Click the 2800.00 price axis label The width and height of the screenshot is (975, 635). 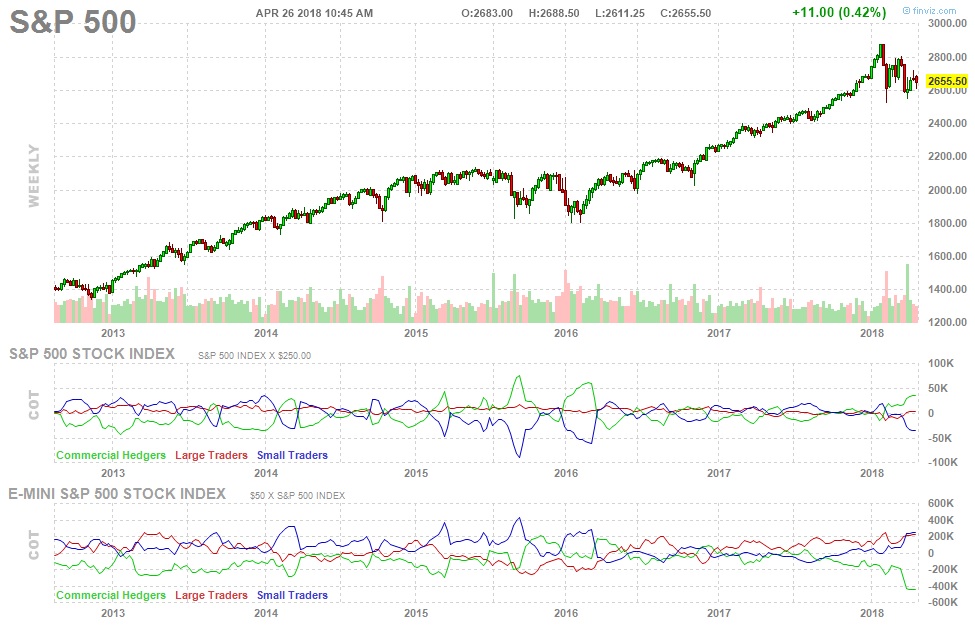click(x=947, y=57)
